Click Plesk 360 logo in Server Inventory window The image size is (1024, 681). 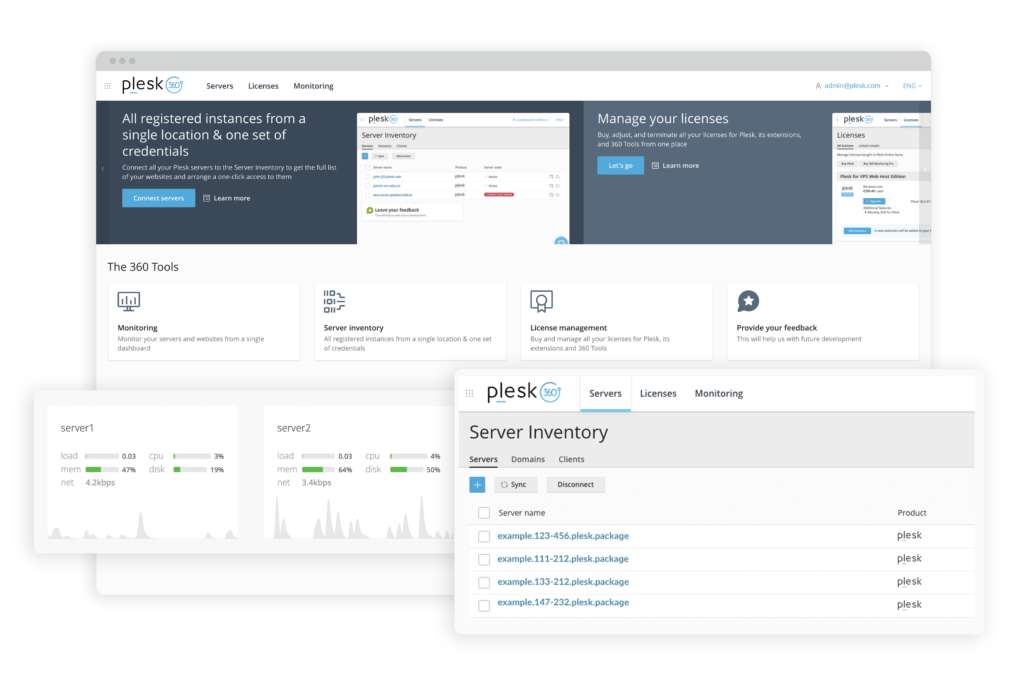[x=523, y=392]
